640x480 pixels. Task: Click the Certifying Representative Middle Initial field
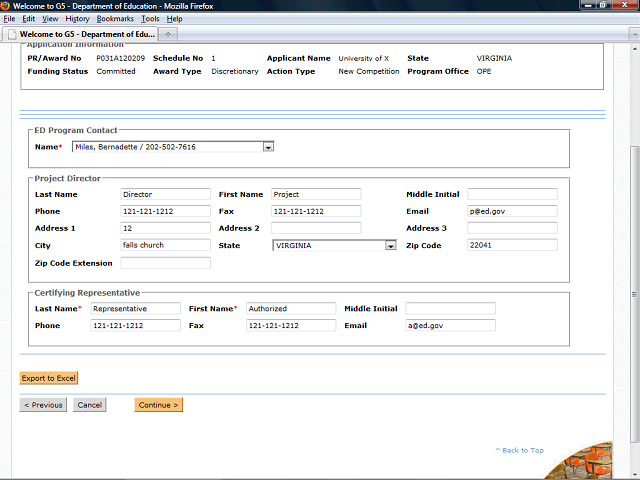(450, 309)
